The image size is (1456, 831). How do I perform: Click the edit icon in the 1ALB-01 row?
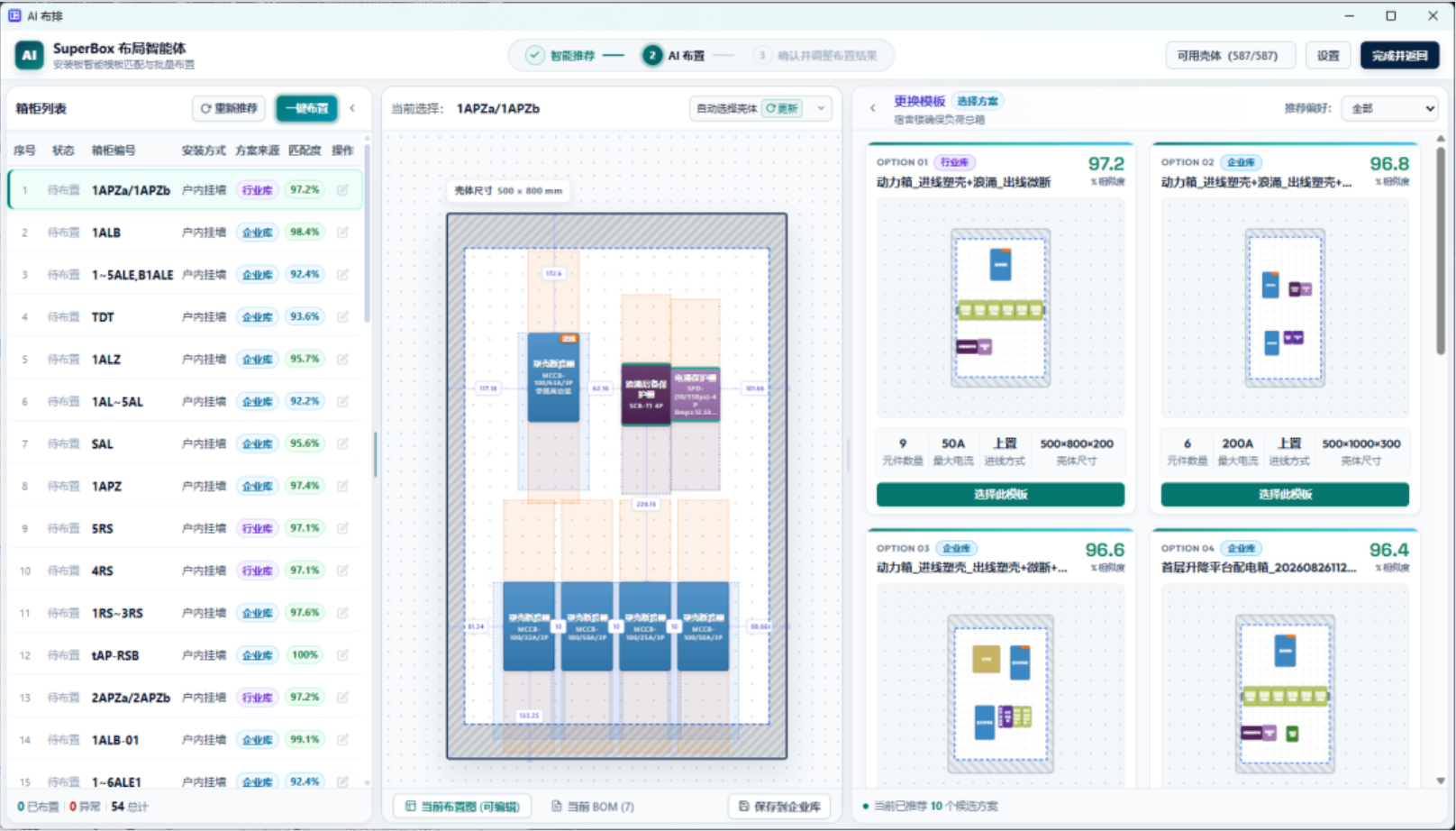coord(343,740)
